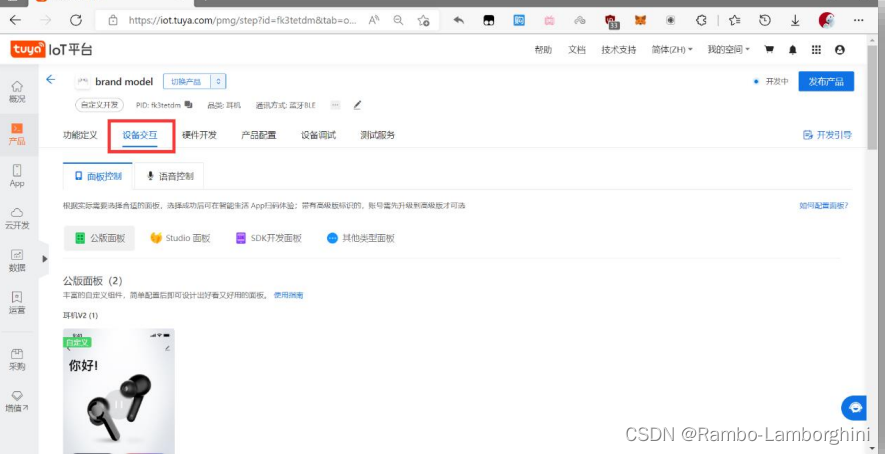Expand sidebar with the triangle handle

point(45,259)
